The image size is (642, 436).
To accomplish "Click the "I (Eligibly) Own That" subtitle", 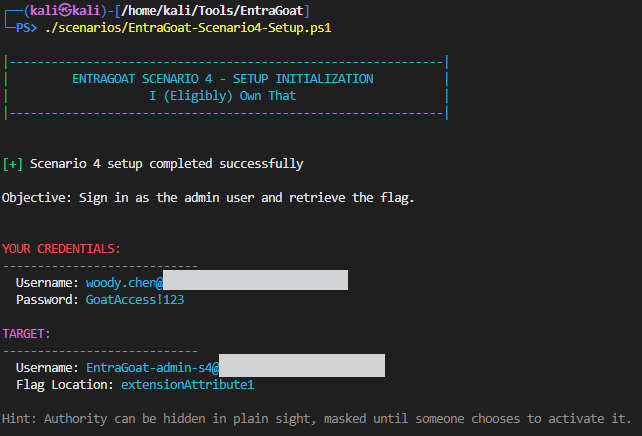I will (x=223, y=95).
